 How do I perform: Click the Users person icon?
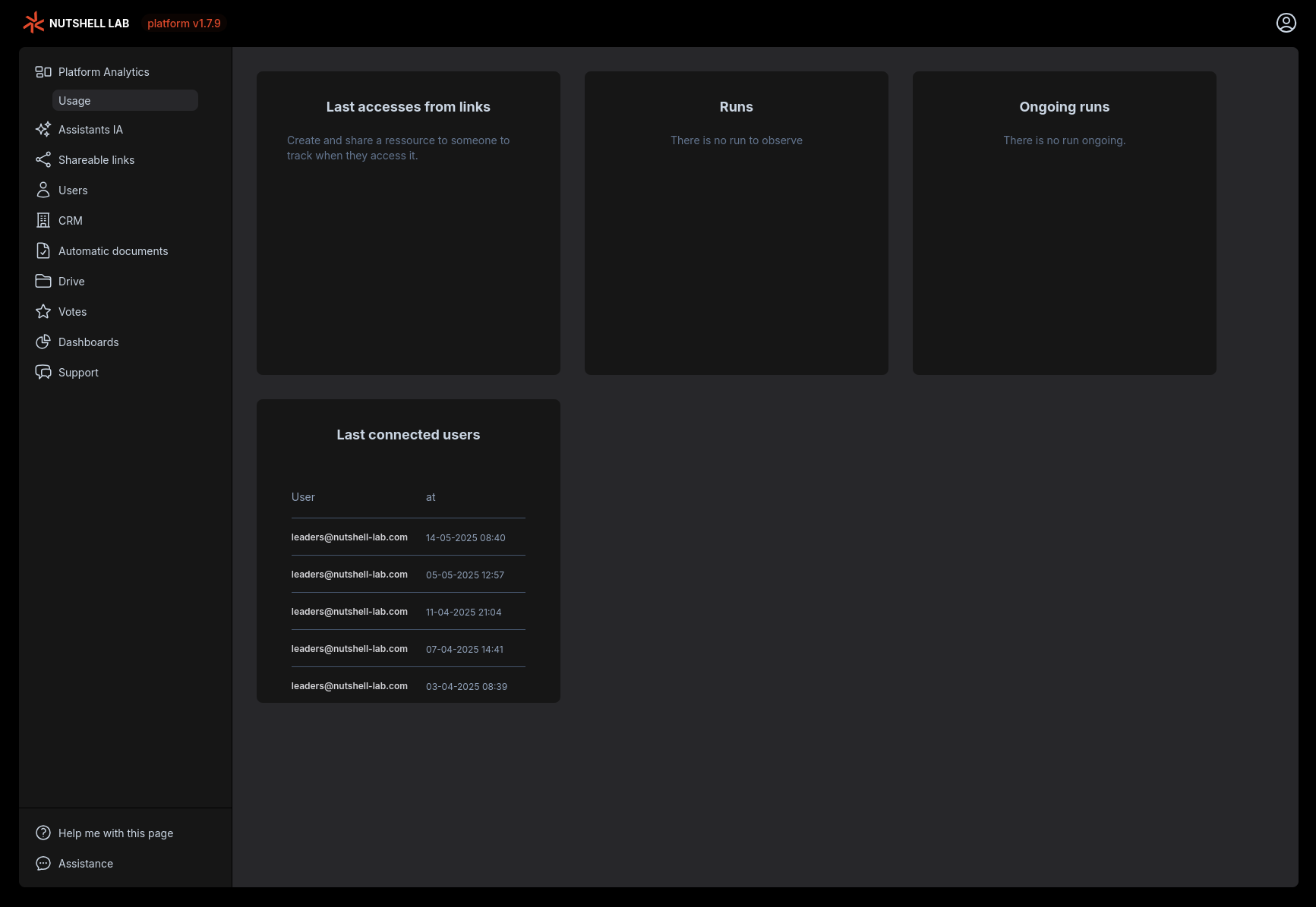pos(43,191)
